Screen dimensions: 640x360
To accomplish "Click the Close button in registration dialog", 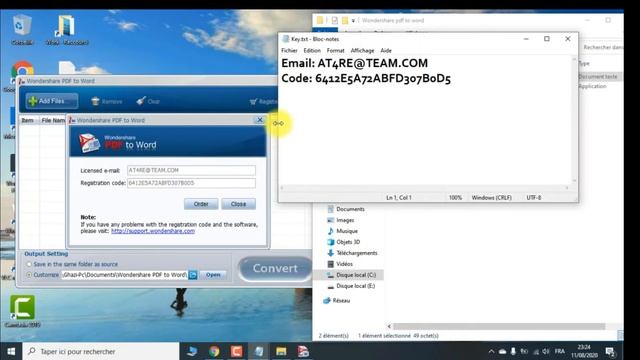I will 238,204.
